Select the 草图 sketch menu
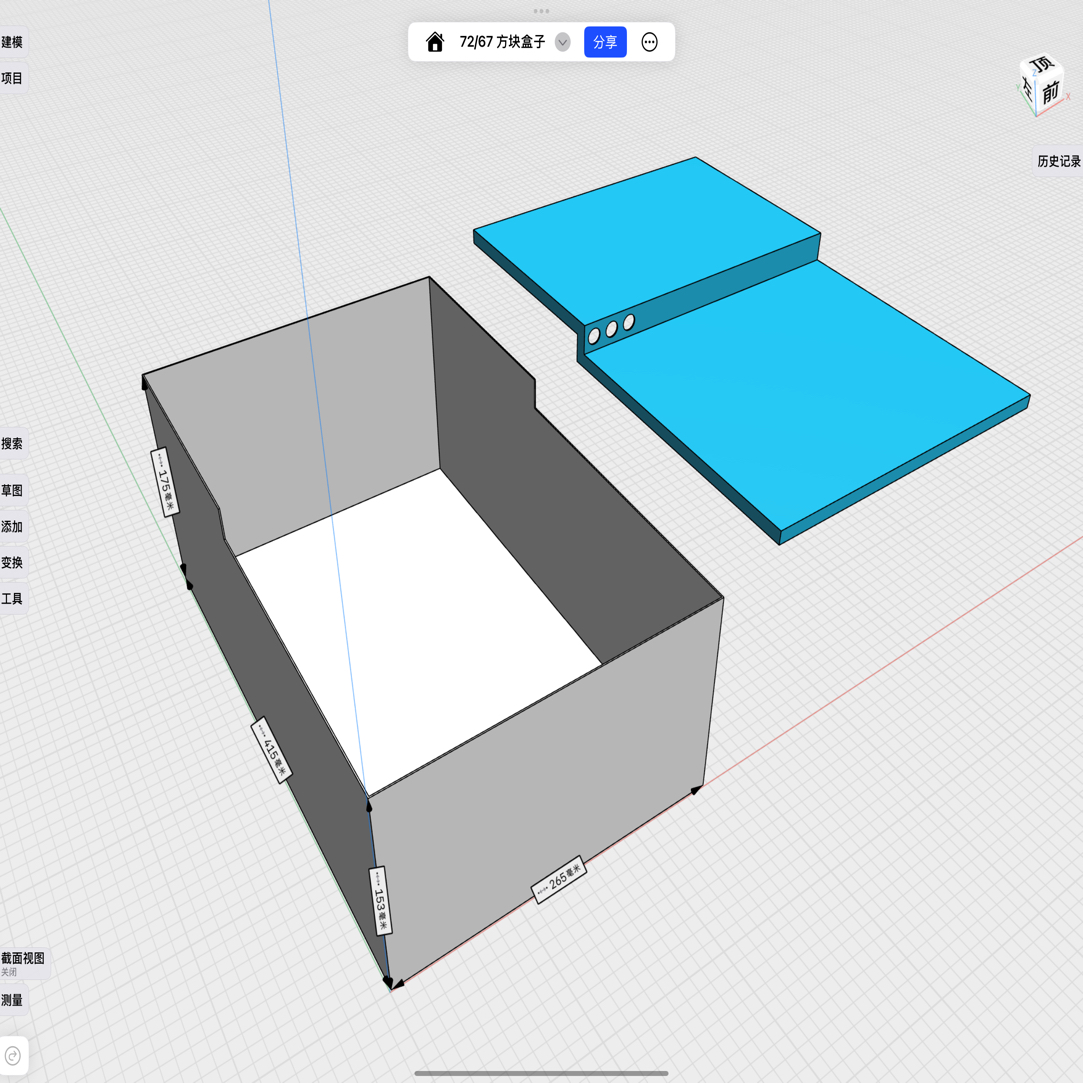The height and width of the screenshot is (1083, 1083). [12, 490]
